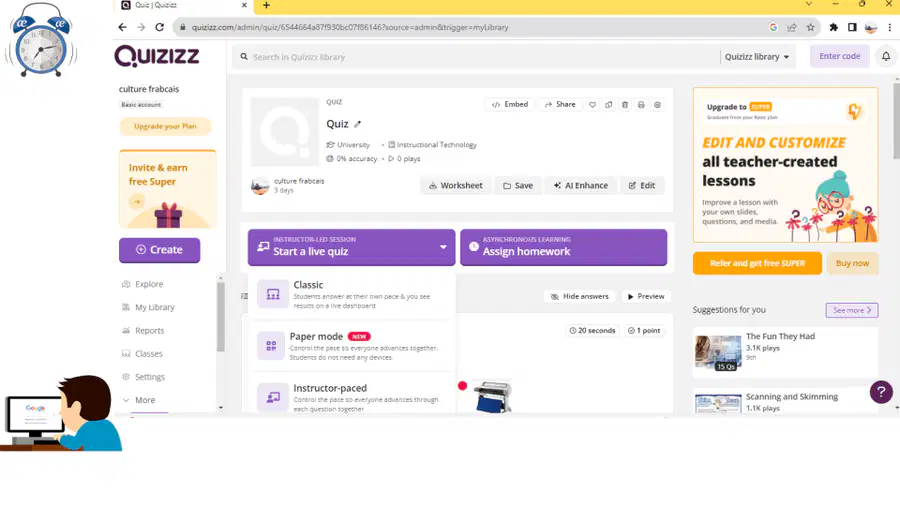Click the arrow on Invite & earn card
The height and width of the screenshot is (506, 900).
point(137,201)
